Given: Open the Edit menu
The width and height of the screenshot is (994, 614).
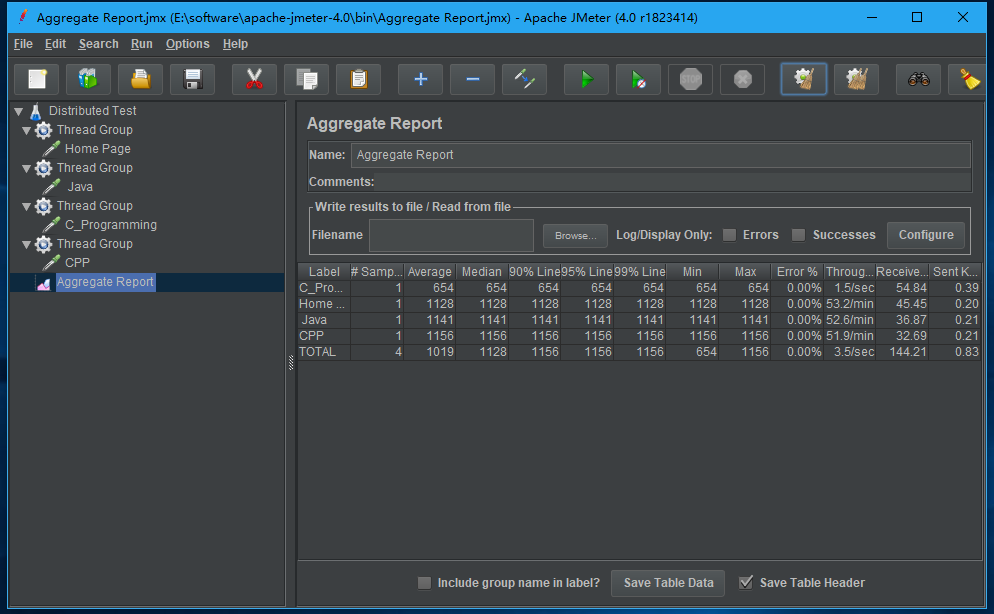Looking at the screenshot, I should [55, 44].
